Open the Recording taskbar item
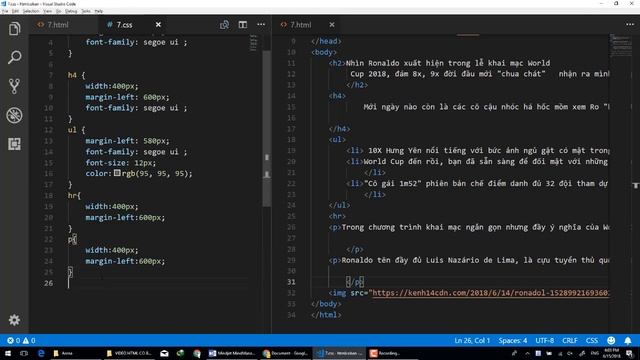Viewport: 640px width, 360px height. [386, 353]
